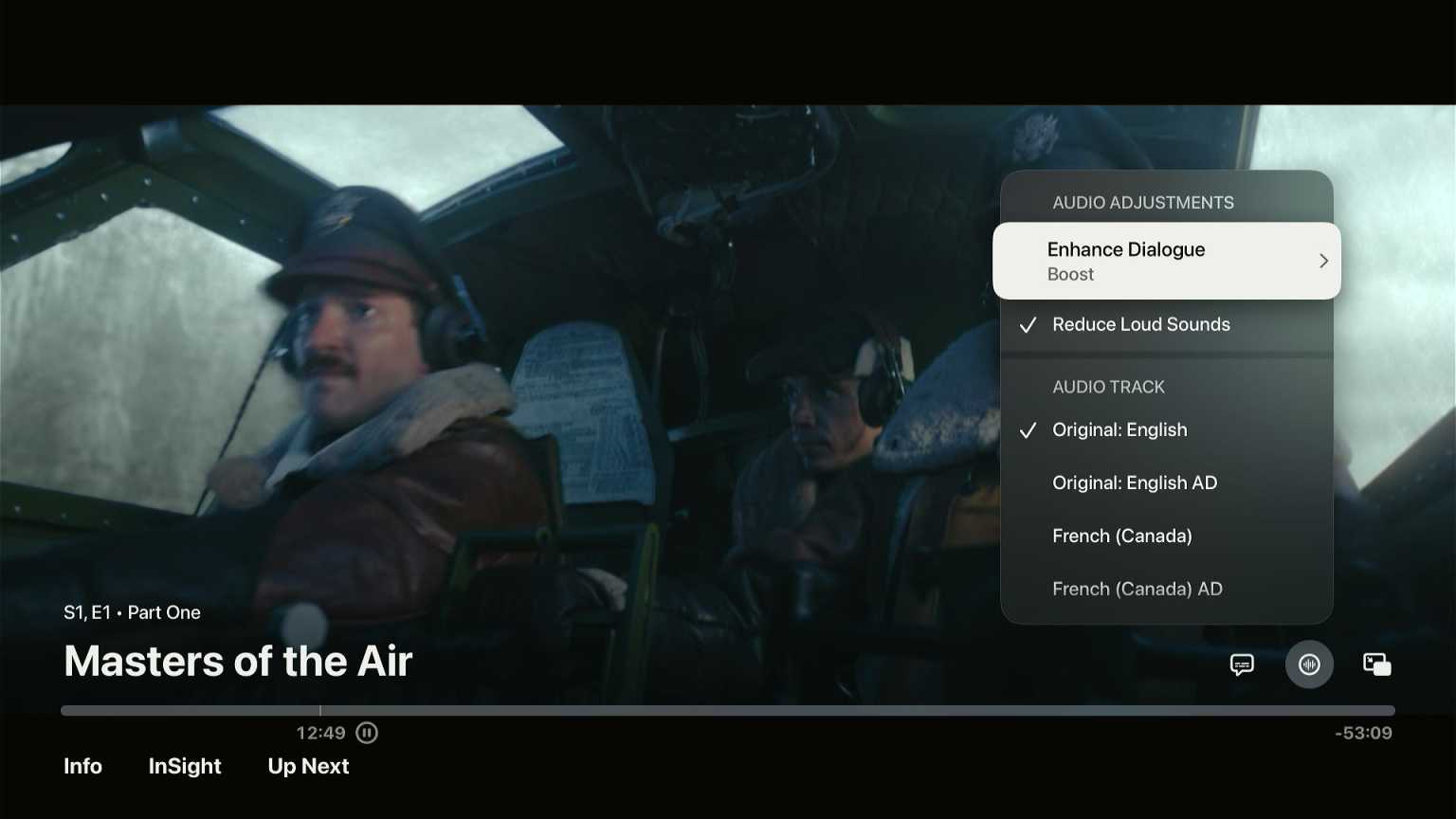Choose Original: English AD audio track
Viewport: 1456px width, 819px height.
click(x=1134, y=482)
